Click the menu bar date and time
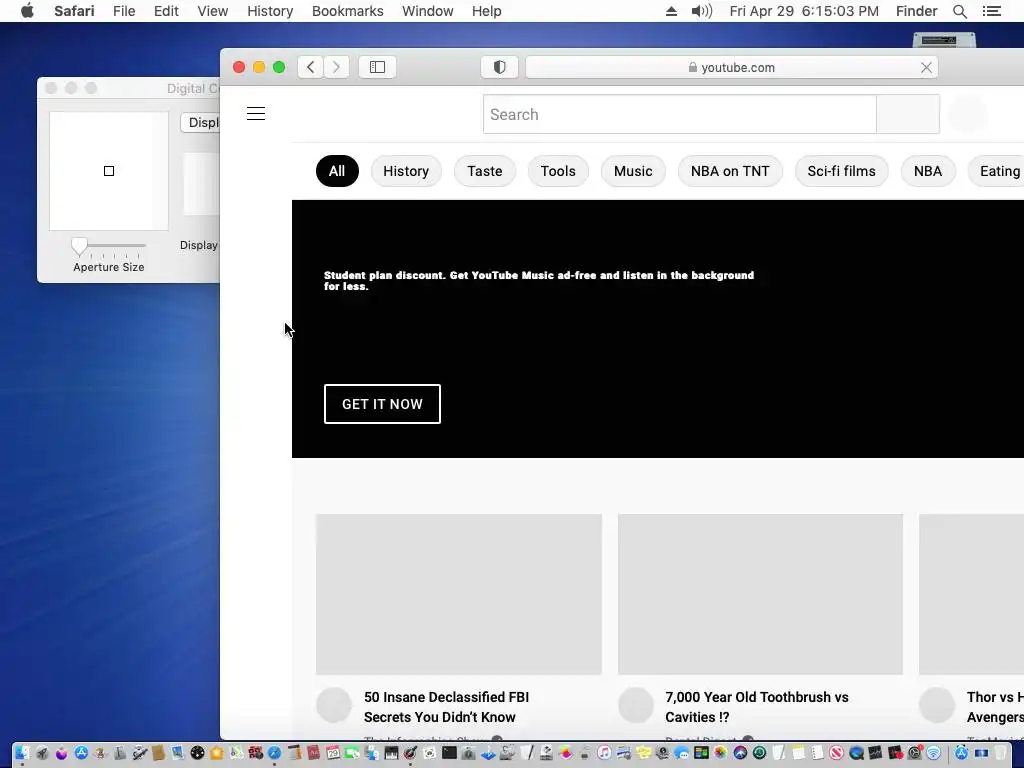The height and width of the screenshot is (768, 1024). click(804, 11)
